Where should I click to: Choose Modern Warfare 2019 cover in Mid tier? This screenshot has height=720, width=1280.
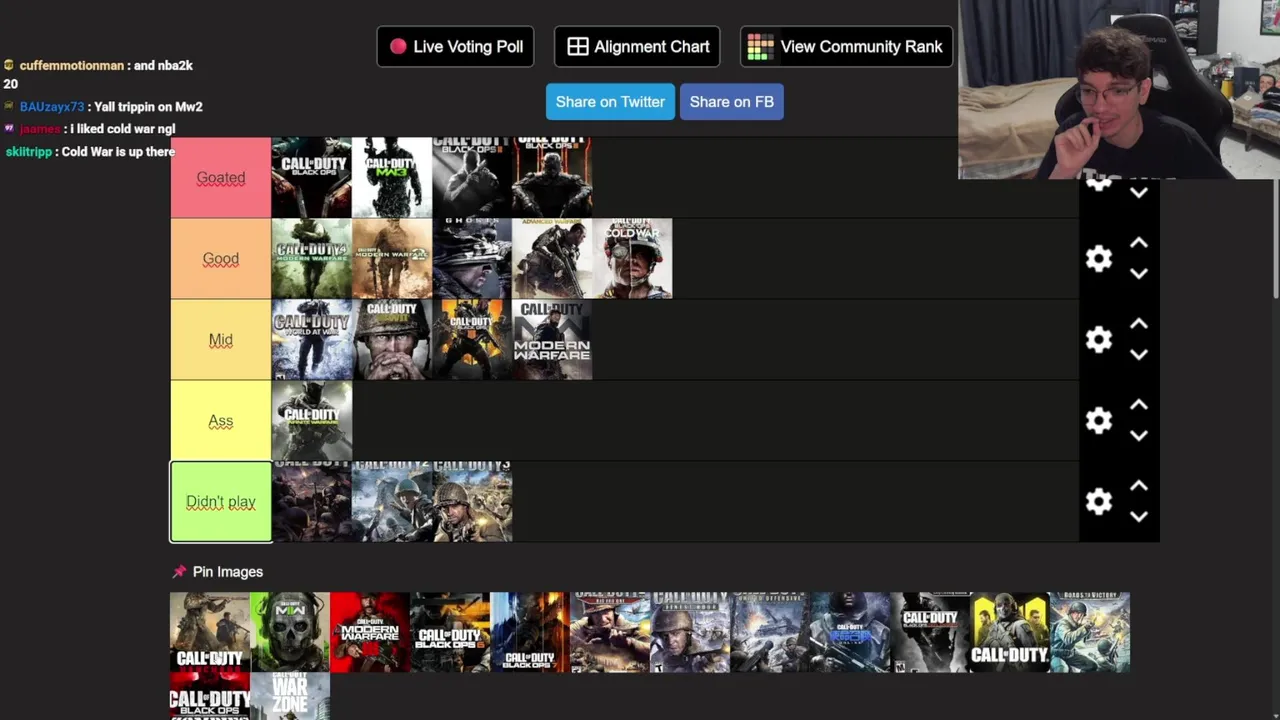[552, 340]
